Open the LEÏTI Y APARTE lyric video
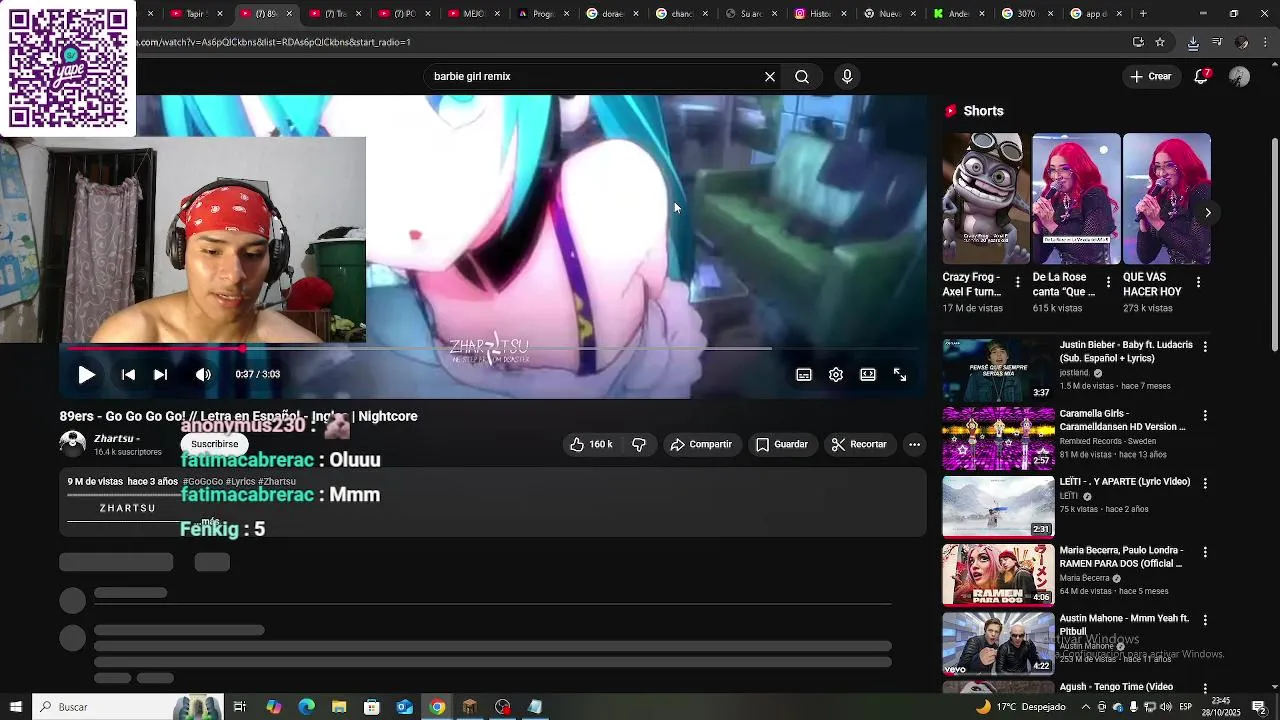The image size is (1280, 720). click(x=1125, y=482)
